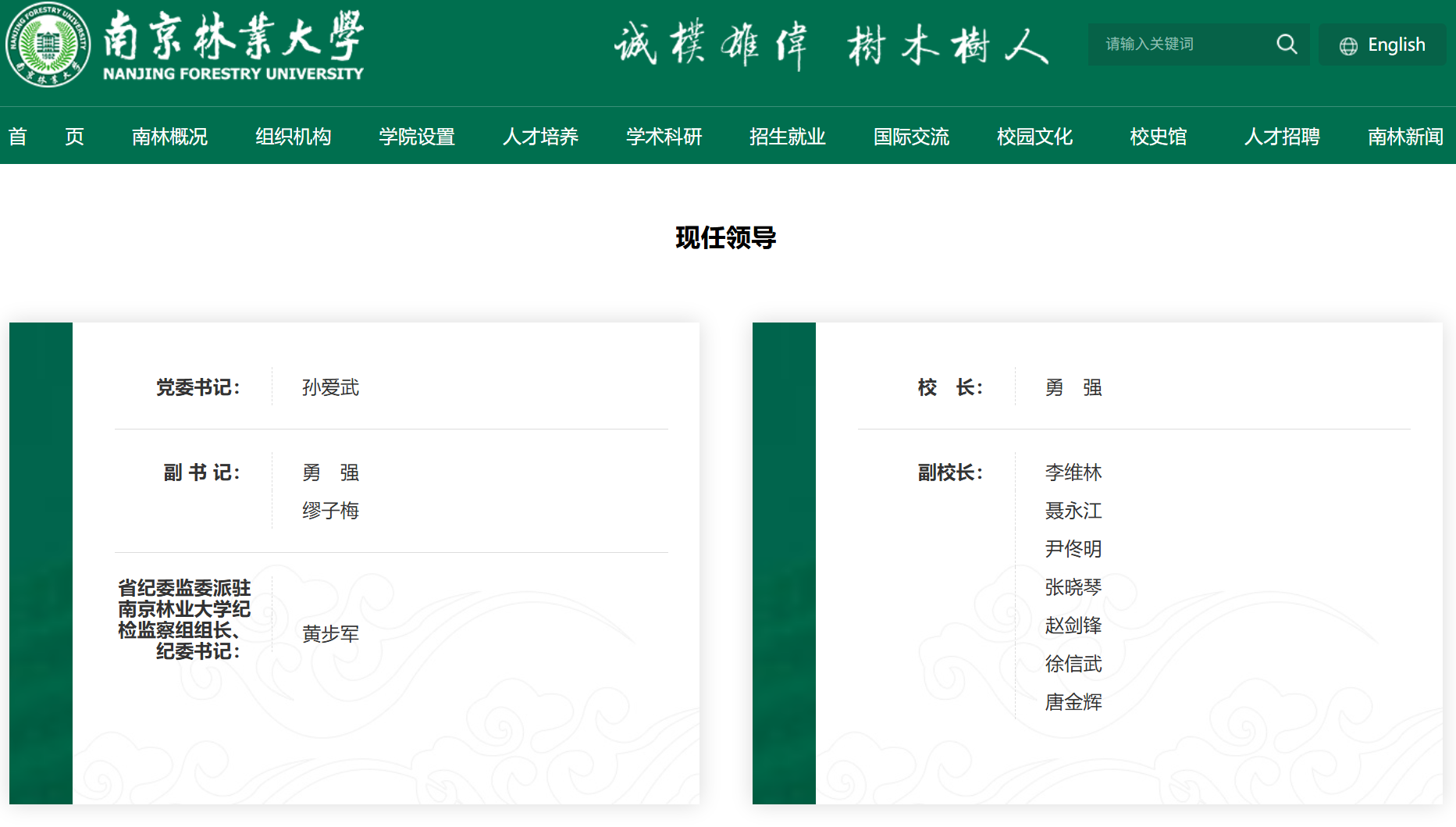Click the NANJING FORESTRY UNIVERSITY English name
The width and height of the screenshot is (1456, 827).
[233, 73]
